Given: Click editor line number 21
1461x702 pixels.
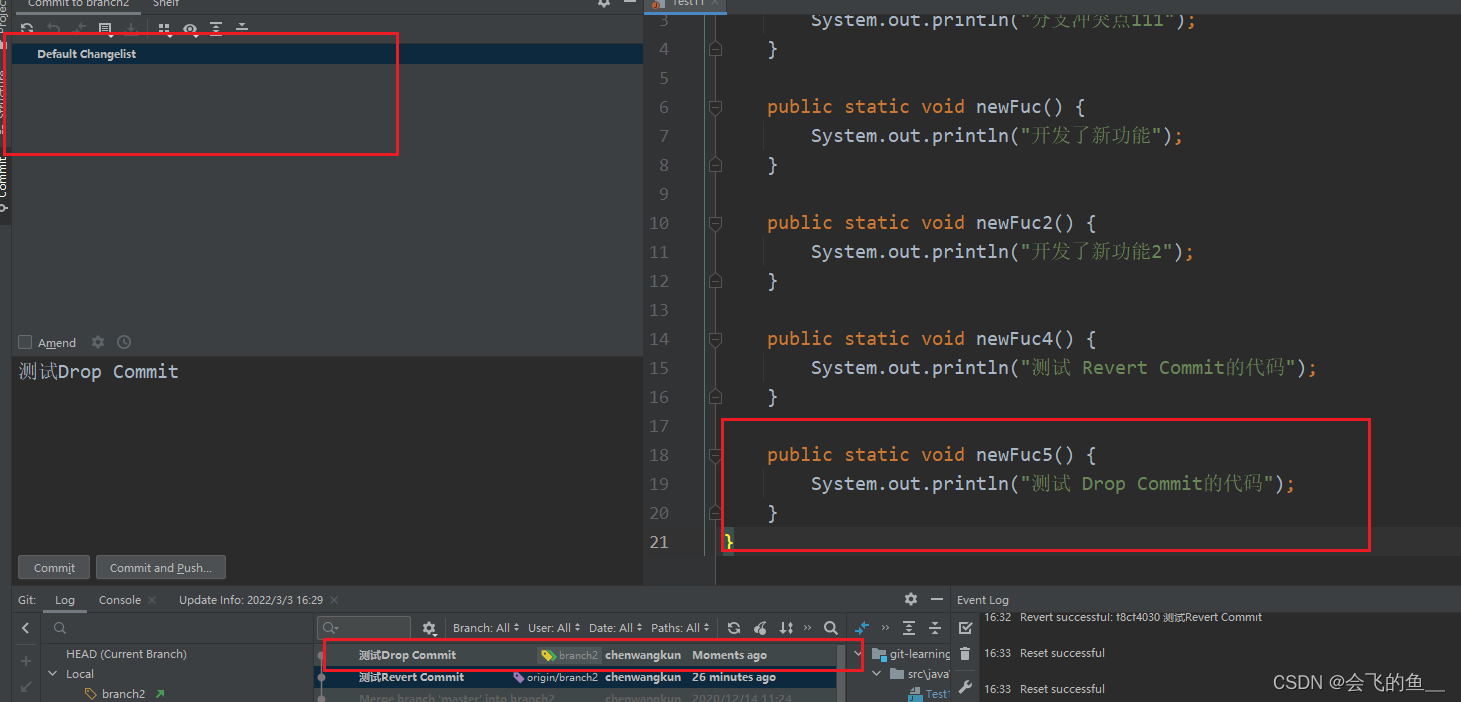Looking at the screenshot, I should click(x=658, y=542).
